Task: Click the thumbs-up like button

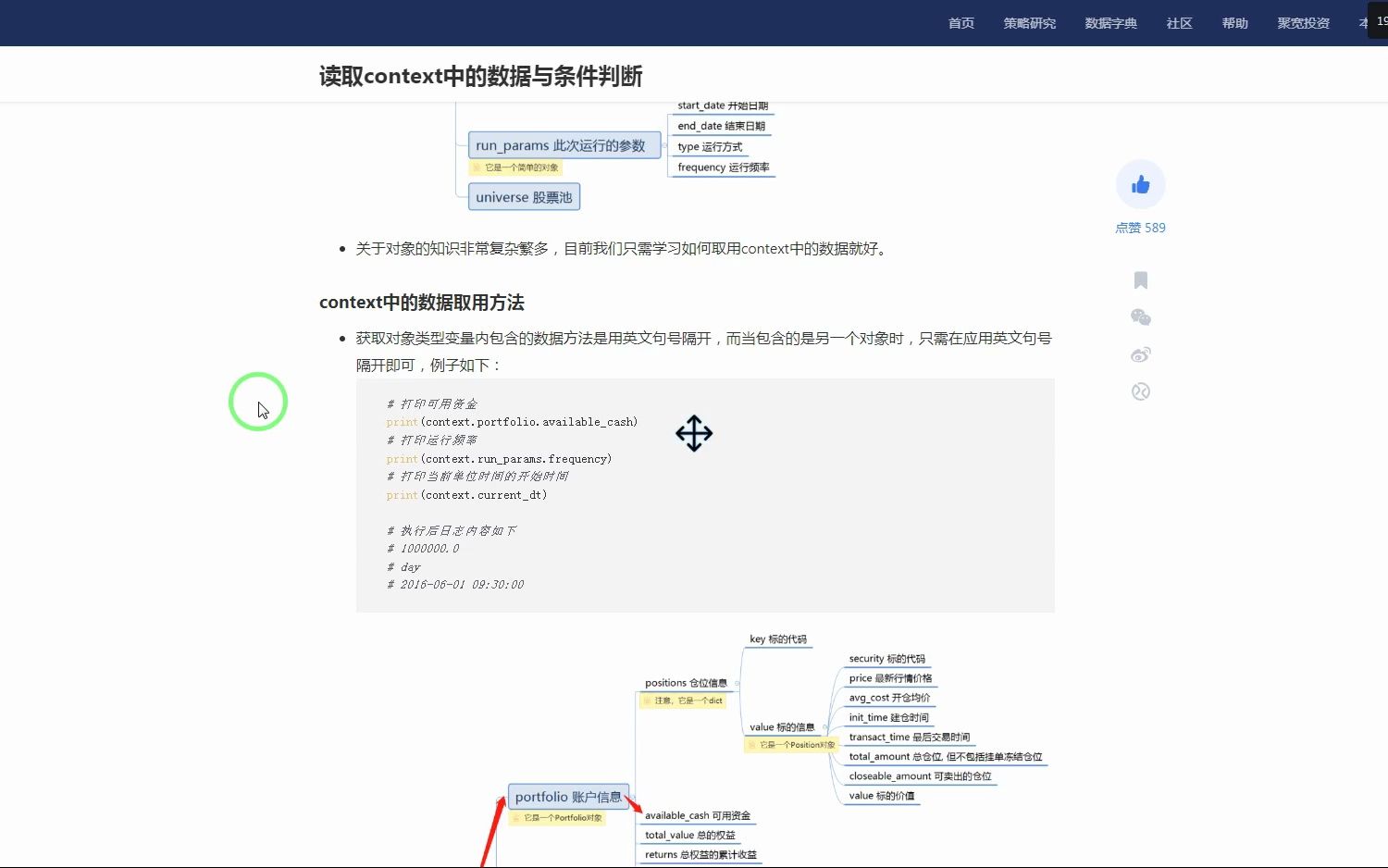Action: [x=1140, y=184]
